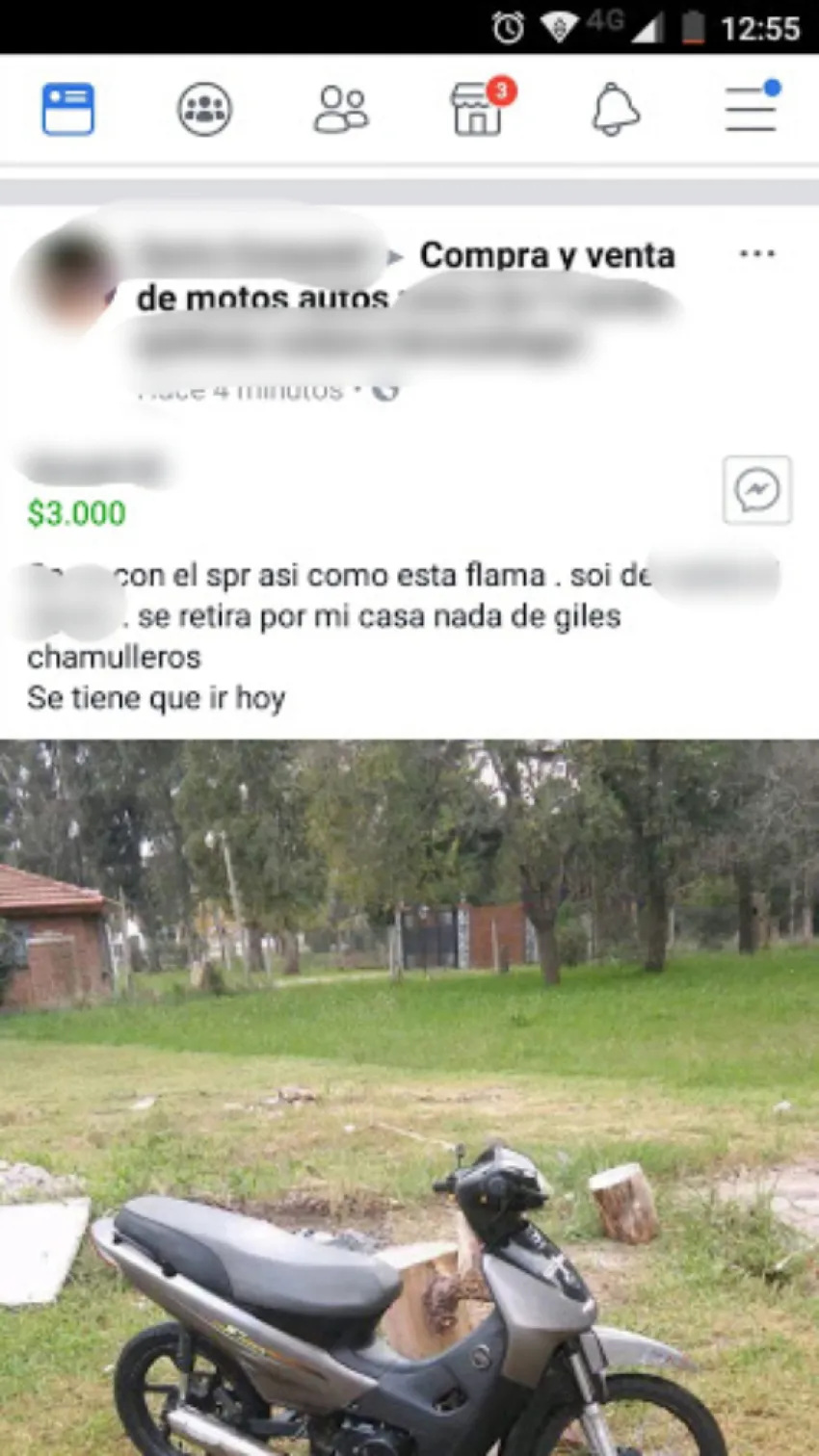Open the Notifications bell icon
This screenshot has width=819, height=1456.
click(616, 109)
